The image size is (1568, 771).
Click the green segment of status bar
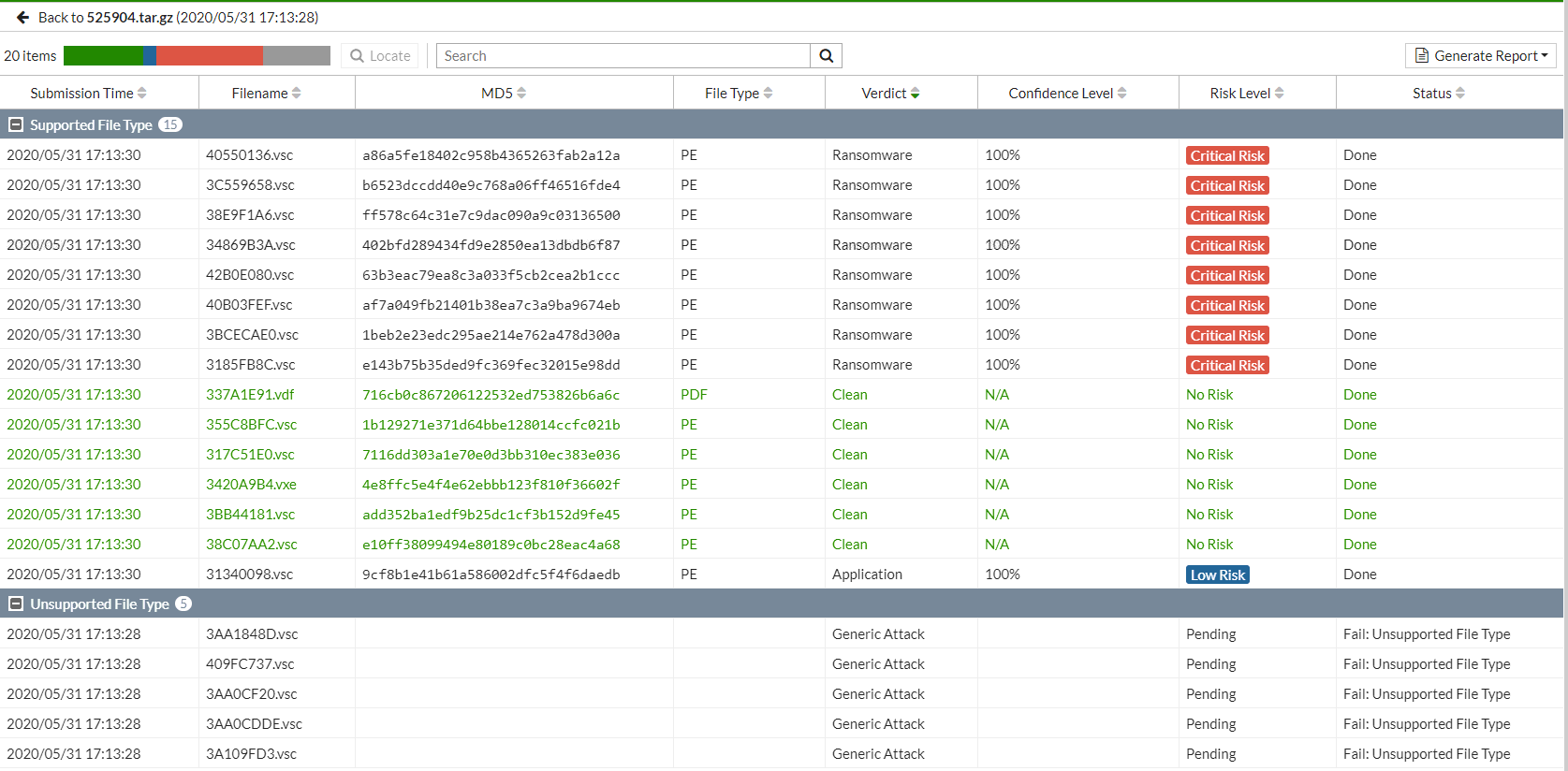103,56
